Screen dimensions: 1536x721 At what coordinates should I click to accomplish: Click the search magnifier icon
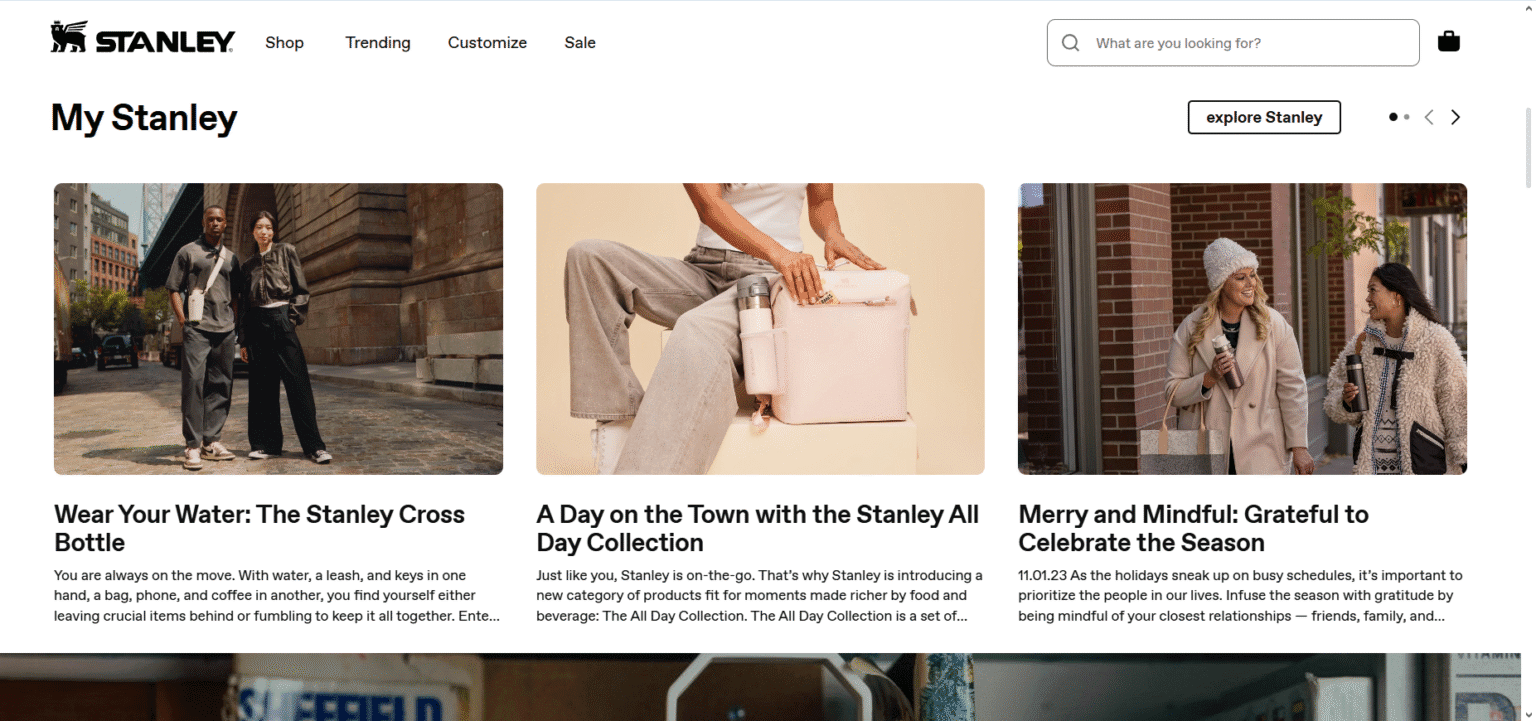1071,43
